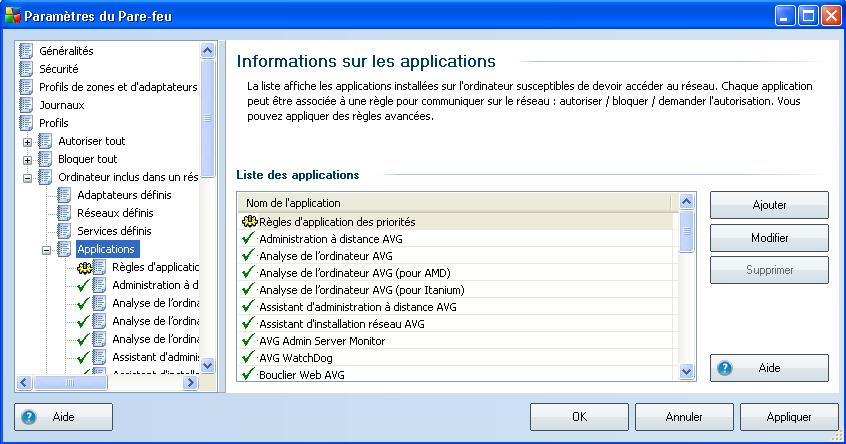The image size is (846, 444).
Task: Click green checkmark beside Bouclier Web AVG
Action: tap(249, 374)
